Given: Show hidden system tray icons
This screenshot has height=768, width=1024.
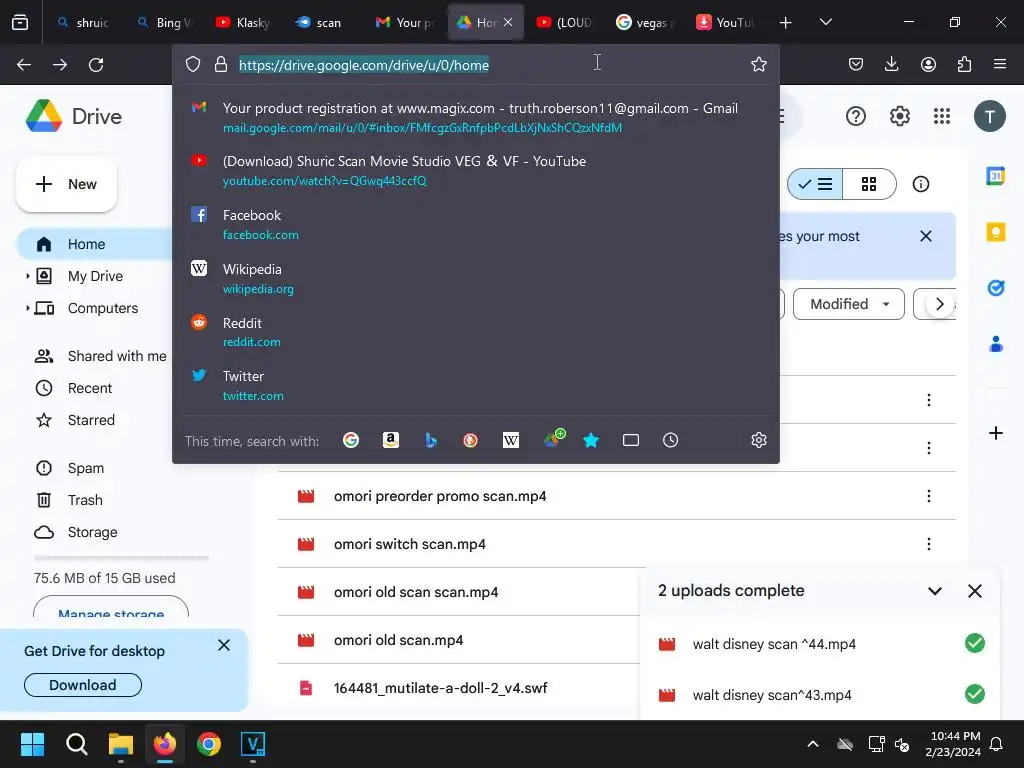Looking at the screenshot, I should pos(812,744).
